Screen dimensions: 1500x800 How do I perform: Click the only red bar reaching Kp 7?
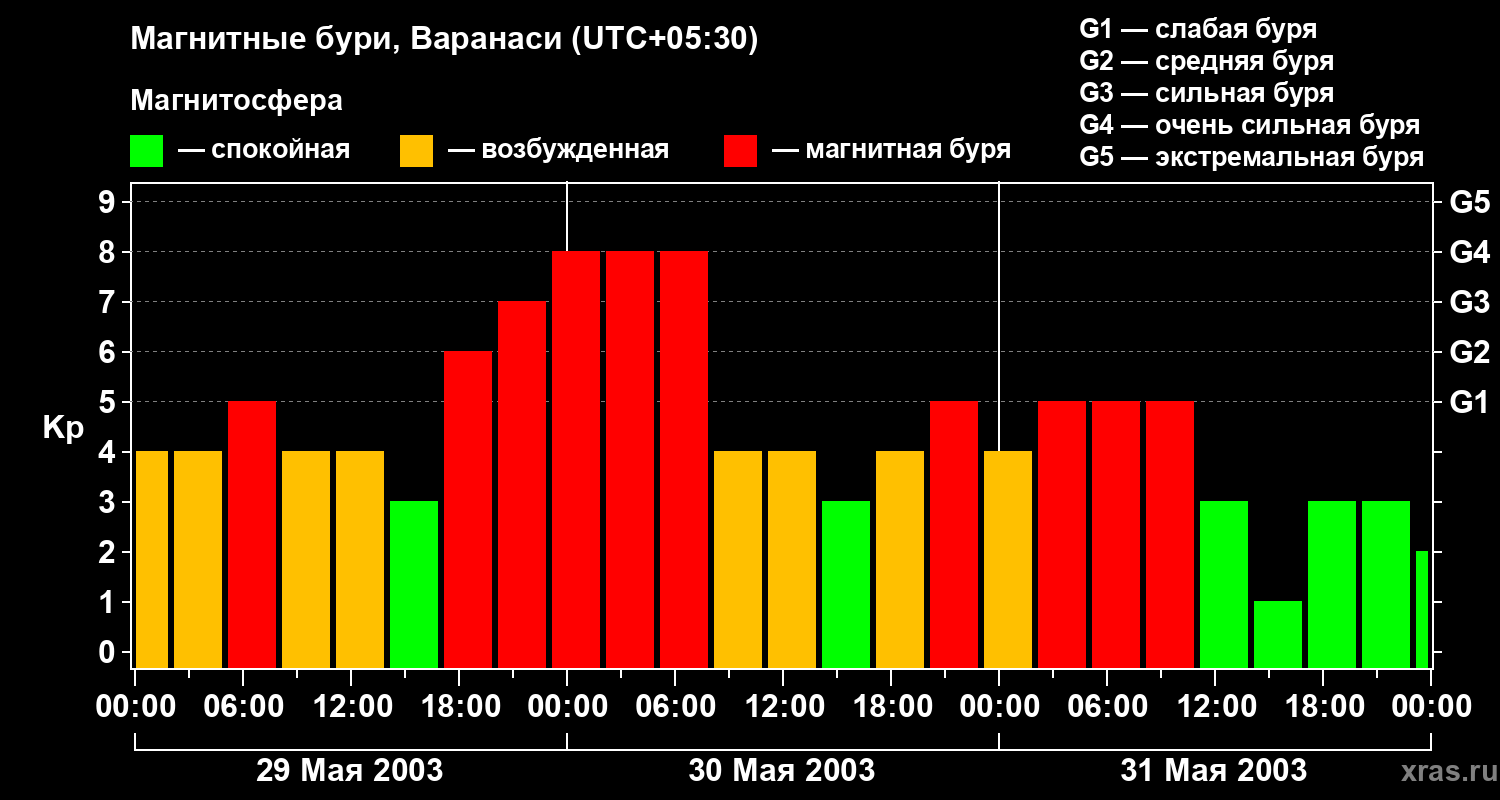(522, 484)
